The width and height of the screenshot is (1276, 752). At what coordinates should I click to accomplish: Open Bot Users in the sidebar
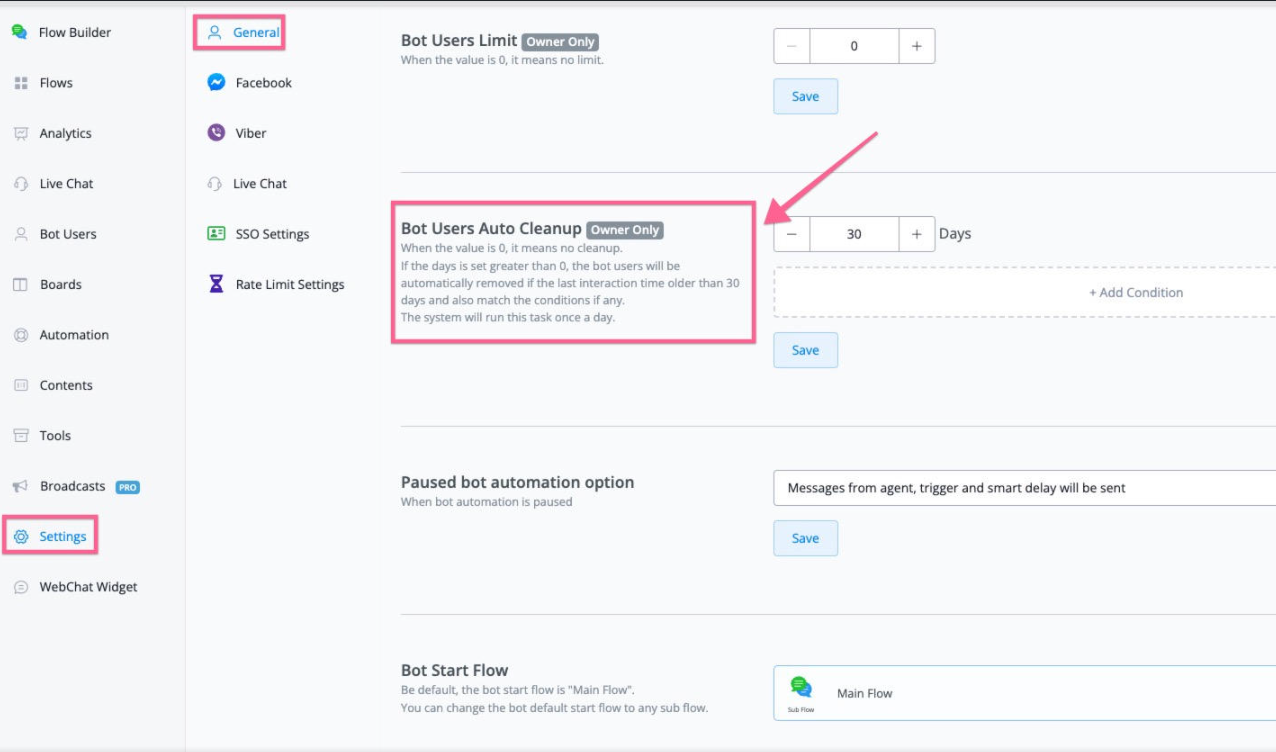[x=68, y=234]
